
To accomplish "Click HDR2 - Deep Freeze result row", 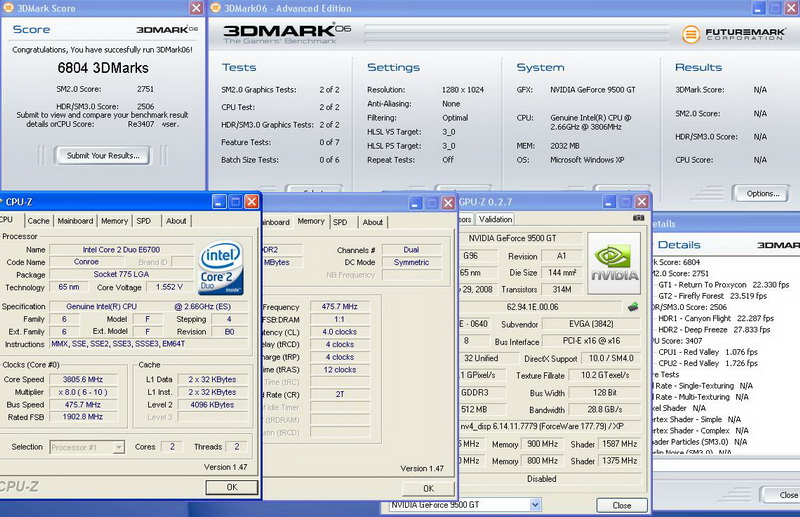I will (714, 329).
